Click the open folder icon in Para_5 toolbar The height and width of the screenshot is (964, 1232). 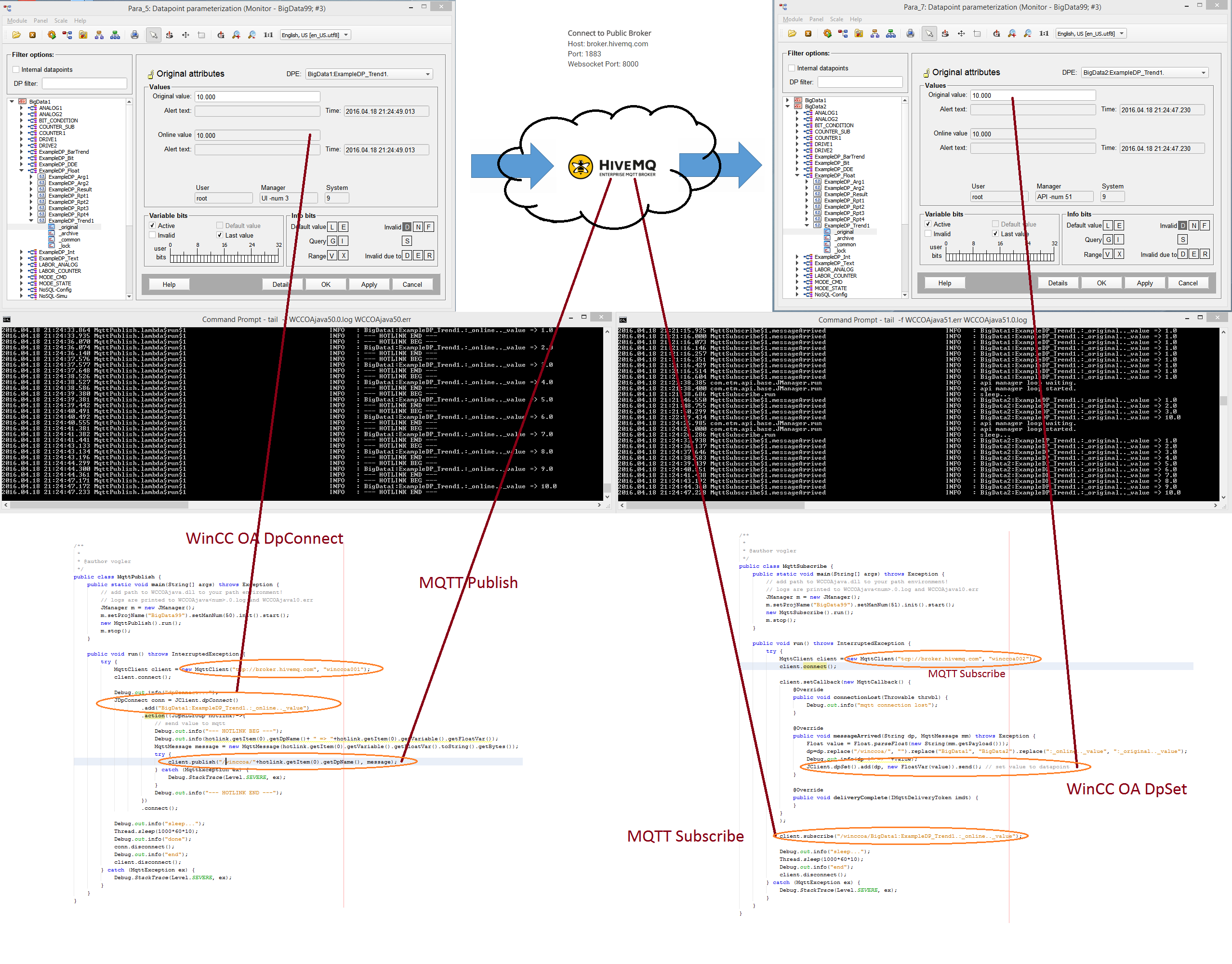(16, 35)
